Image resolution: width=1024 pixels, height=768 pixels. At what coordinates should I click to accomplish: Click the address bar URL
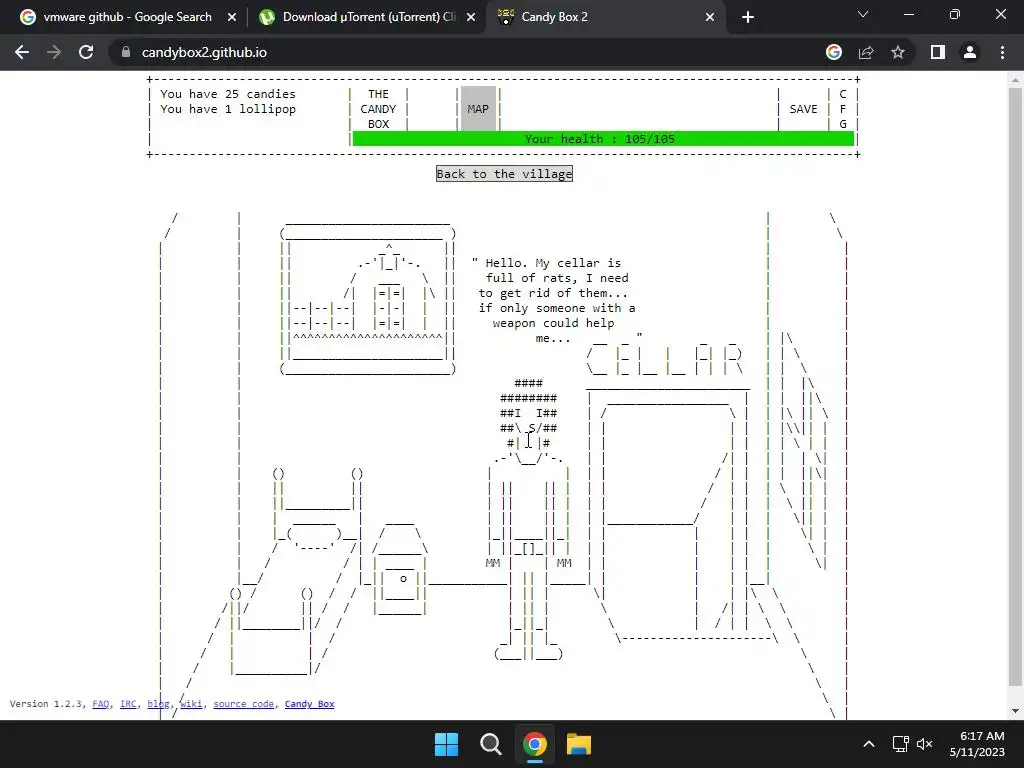[x=204, y=52]
